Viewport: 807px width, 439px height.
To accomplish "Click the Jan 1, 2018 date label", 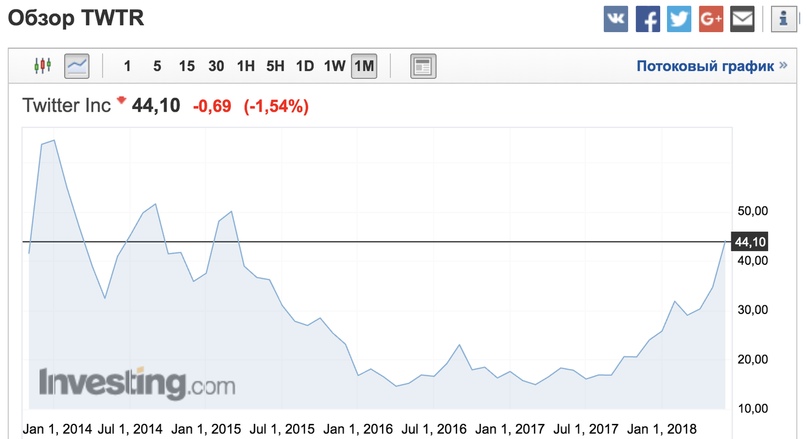I will [661, 429].
